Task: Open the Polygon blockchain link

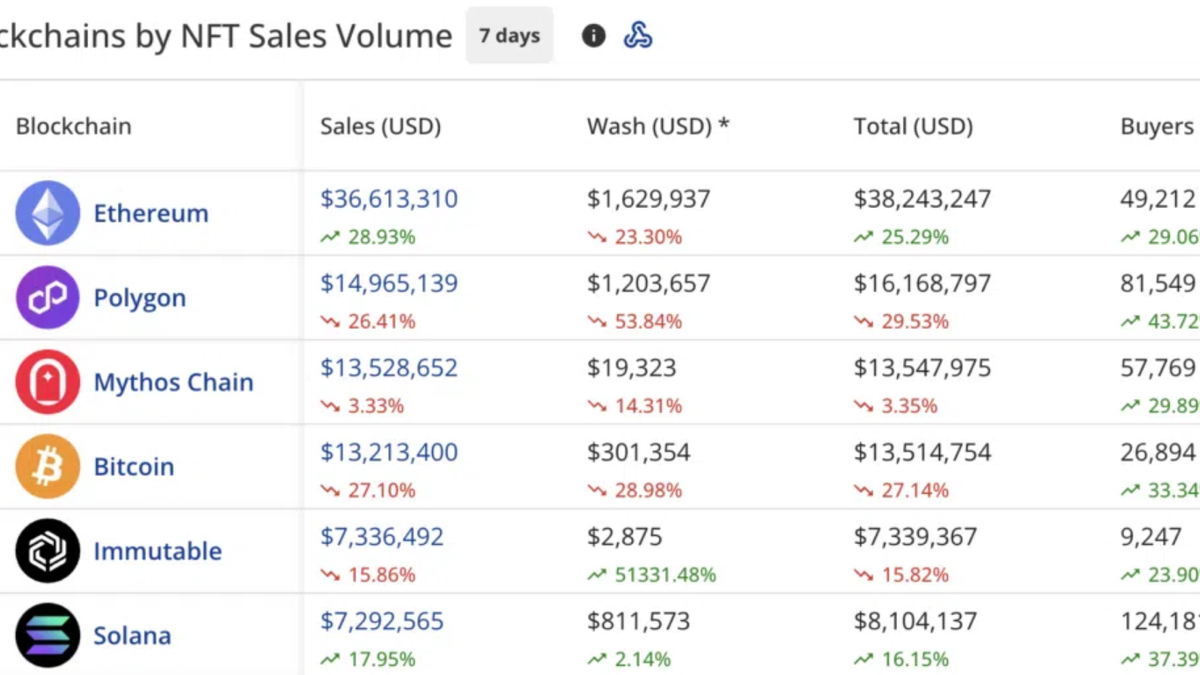Action: [140, 298]
